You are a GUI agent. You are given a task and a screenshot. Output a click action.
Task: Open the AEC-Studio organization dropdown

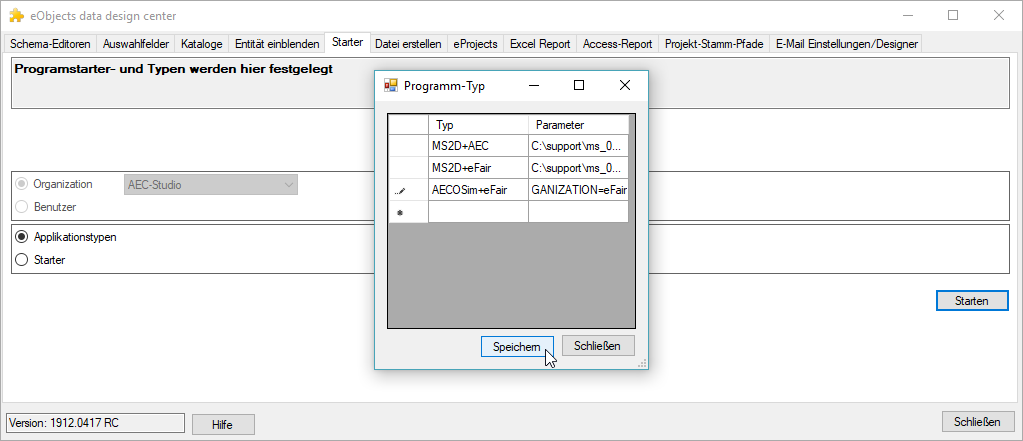pos(211,185)
